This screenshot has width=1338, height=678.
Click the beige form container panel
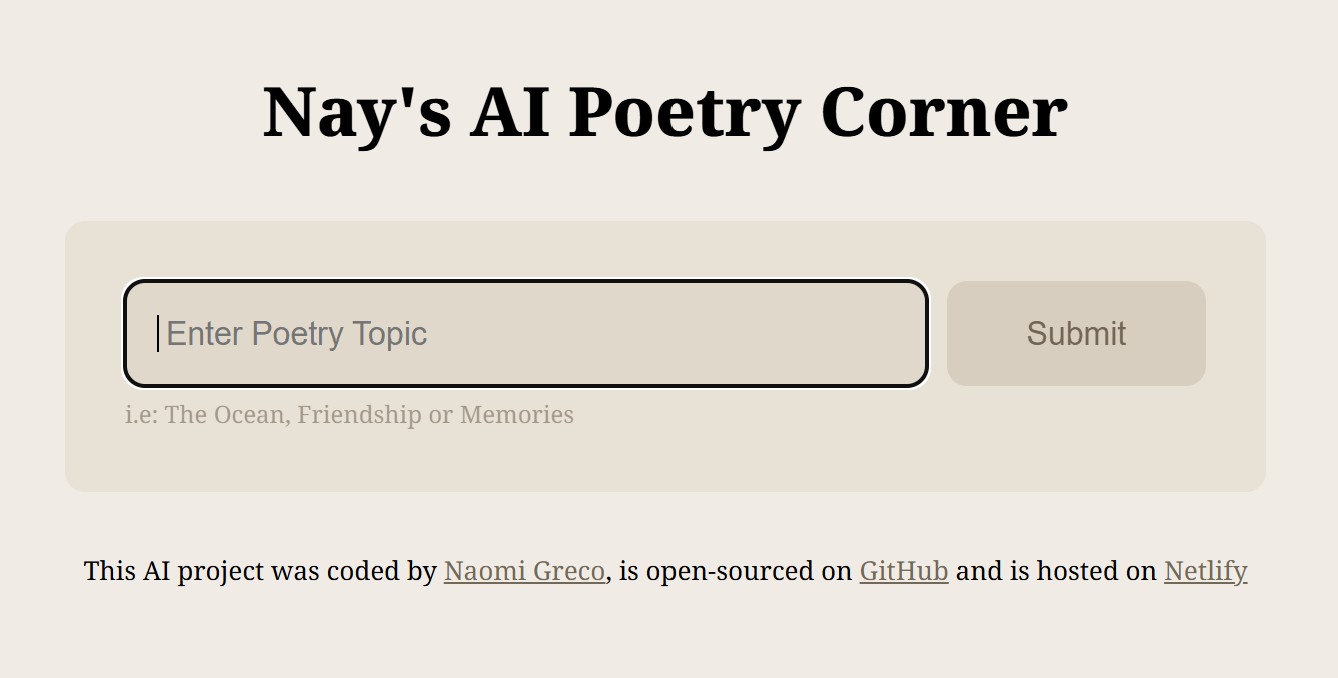click(x=665, y=460)
